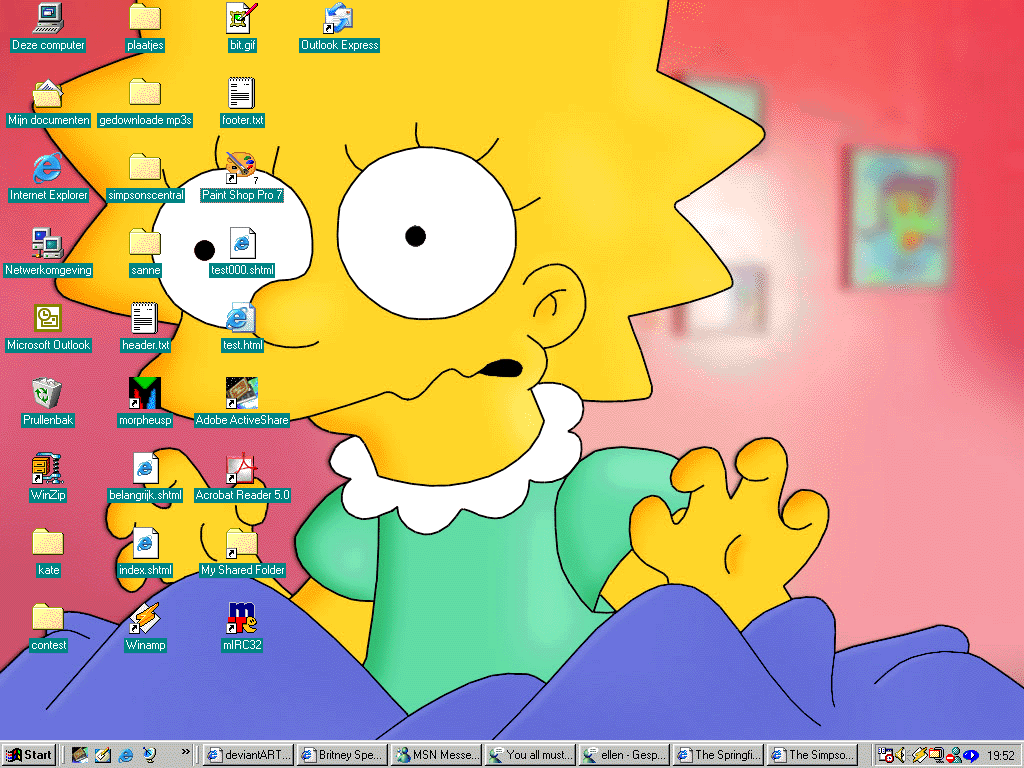1024x768 pixels.
Task: Click the volume speaker tray icon
Action: coord(901,755)
